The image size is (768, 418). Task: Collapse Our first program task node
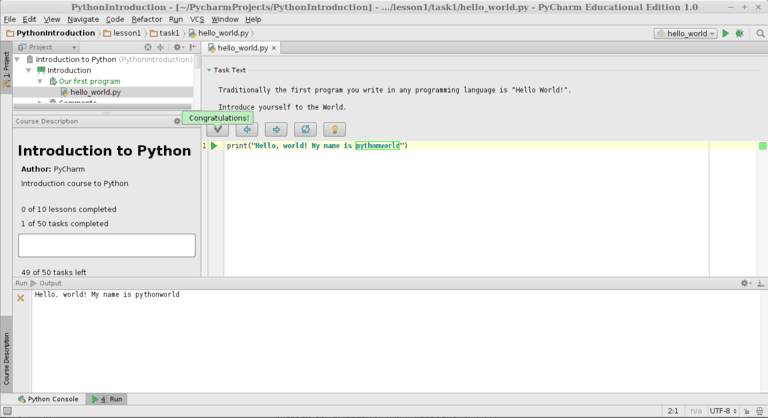[40, 81]
